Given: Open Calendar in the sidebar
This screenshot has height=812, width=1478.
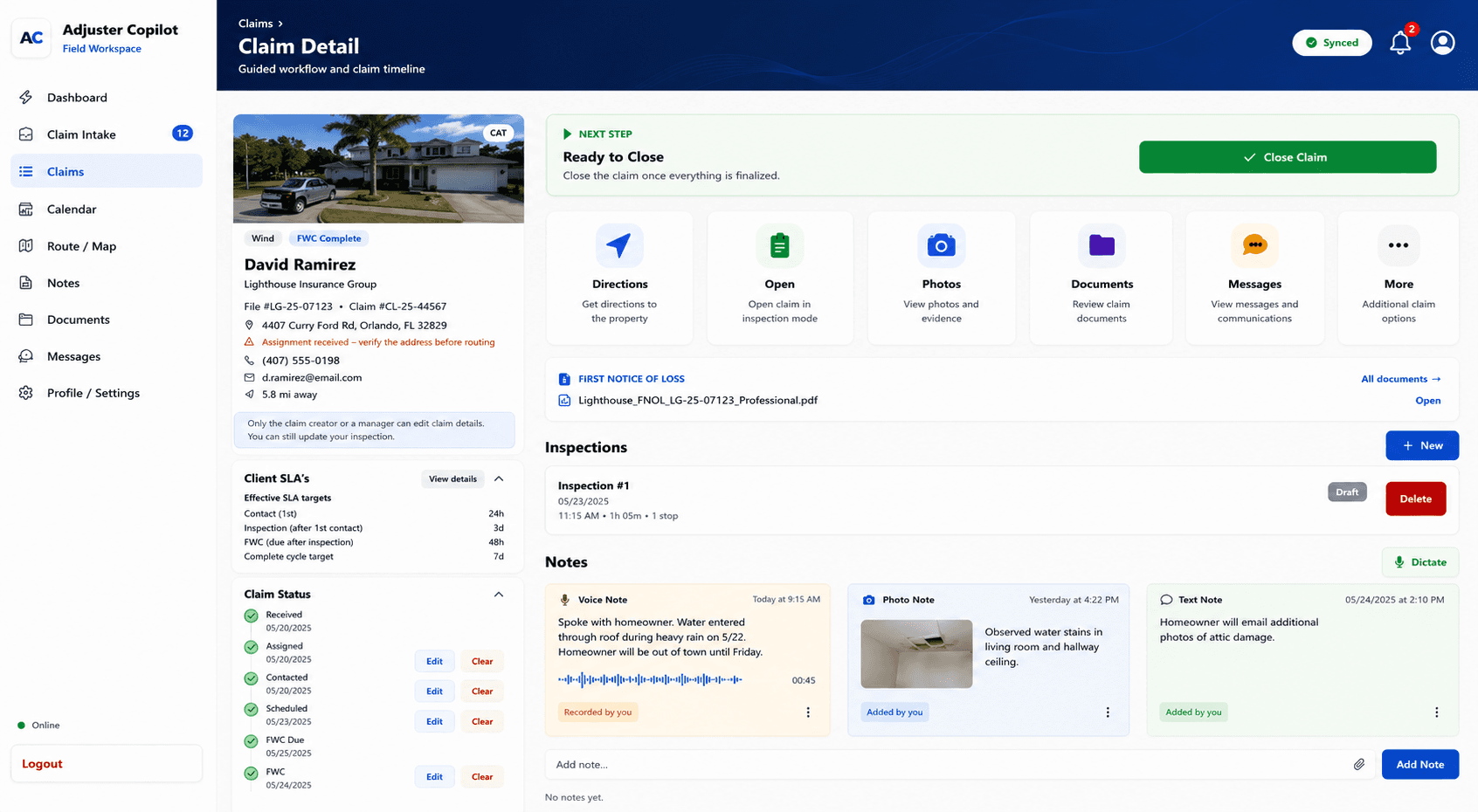Looking at the screenshot, I should [107, 209].
